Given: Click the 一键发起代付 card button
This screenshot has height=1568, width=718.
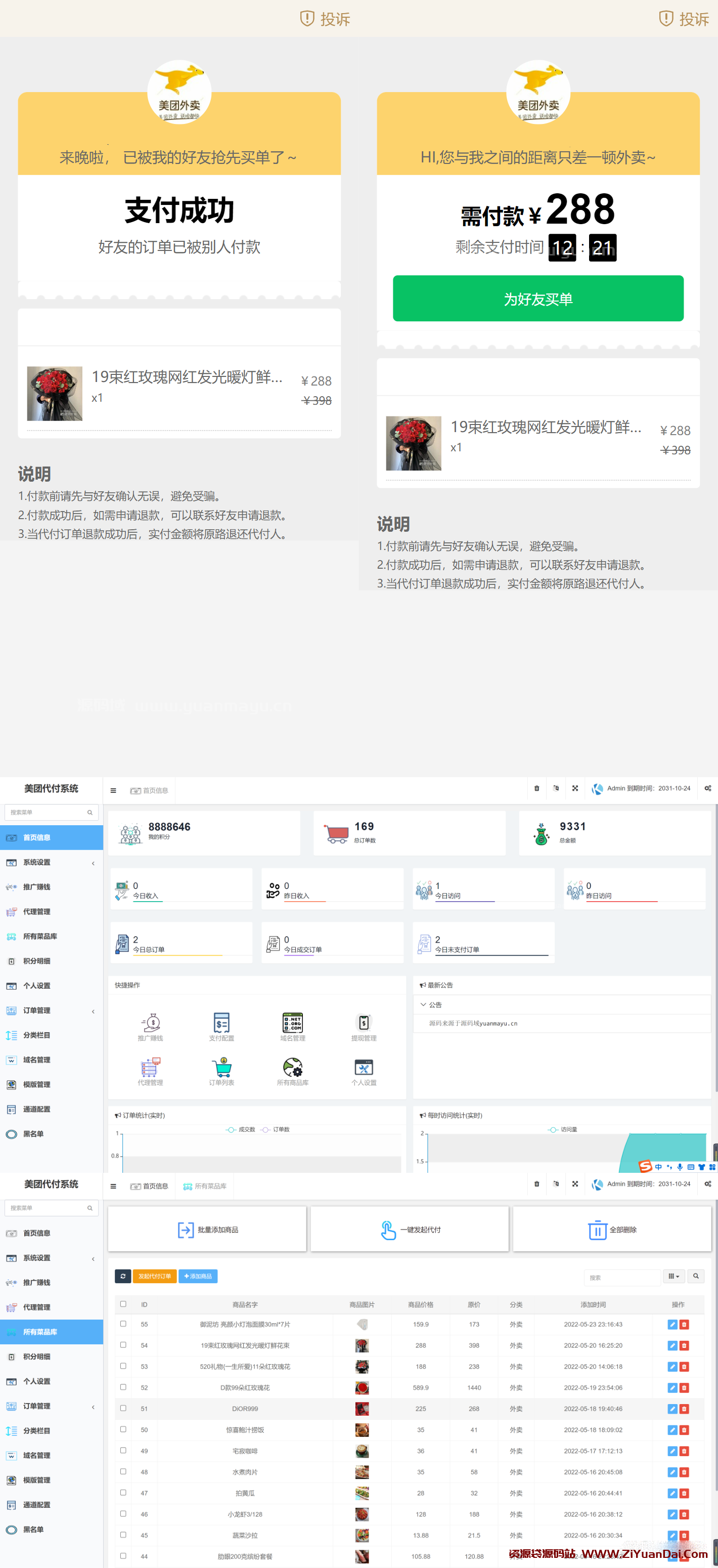Looking at the screenshot, I should (410, 1230).
